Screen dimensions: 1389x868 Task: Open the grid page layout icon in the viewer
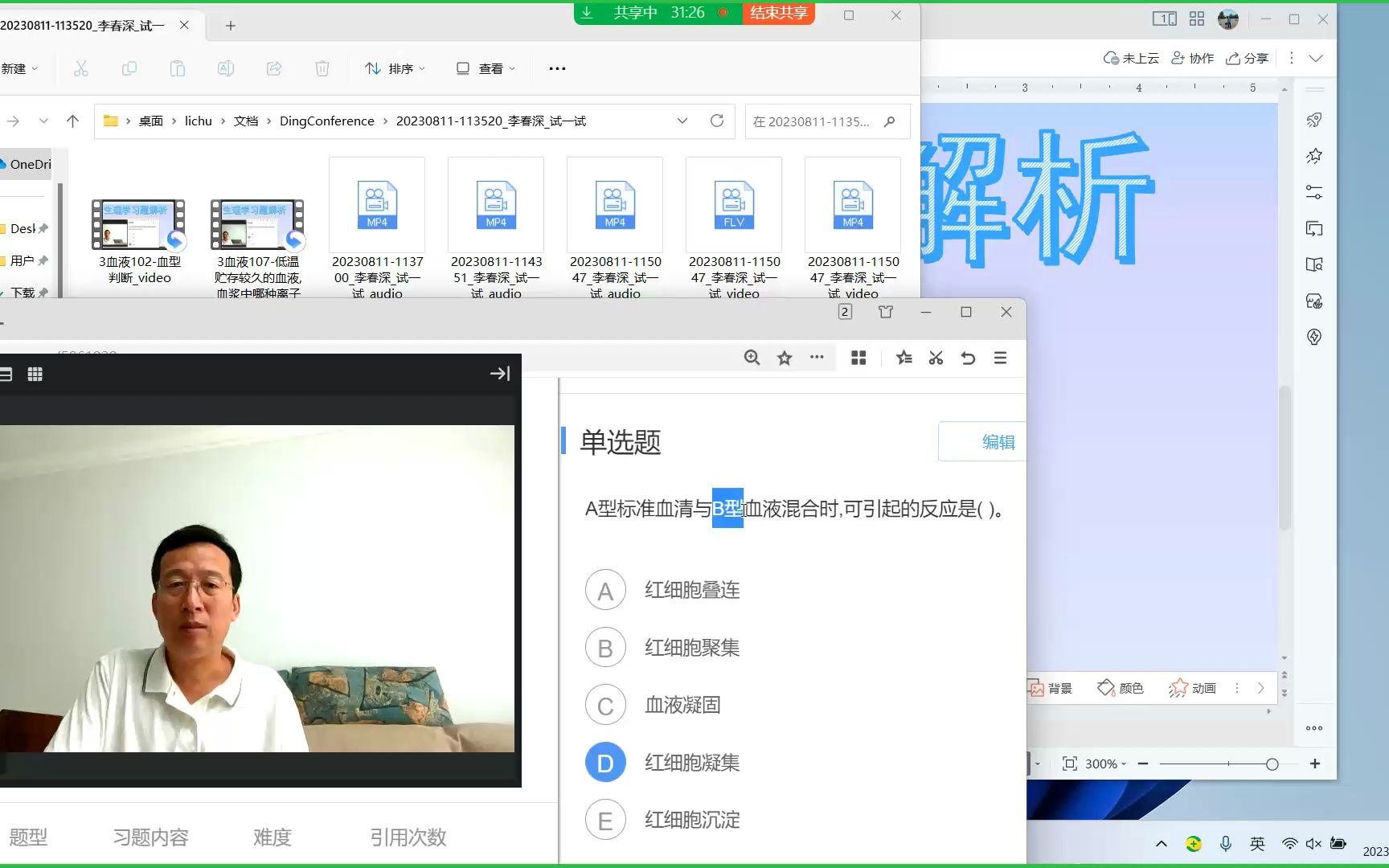point(858,358)
